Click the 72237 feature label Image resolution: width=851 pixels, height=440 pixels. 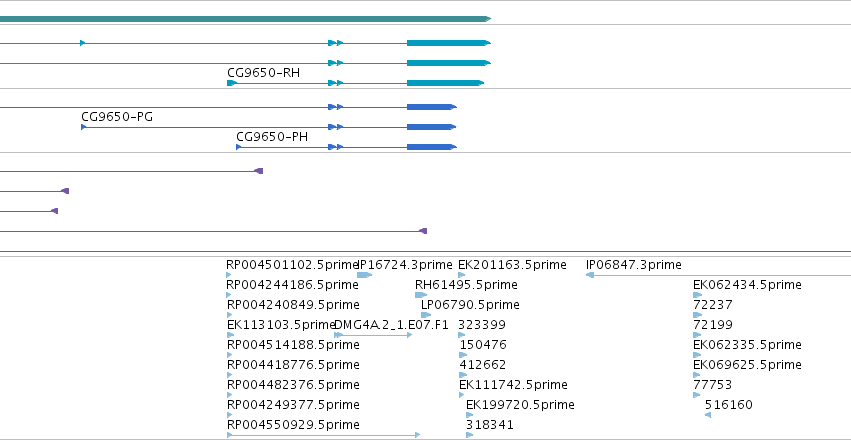[x=713, y=305]
